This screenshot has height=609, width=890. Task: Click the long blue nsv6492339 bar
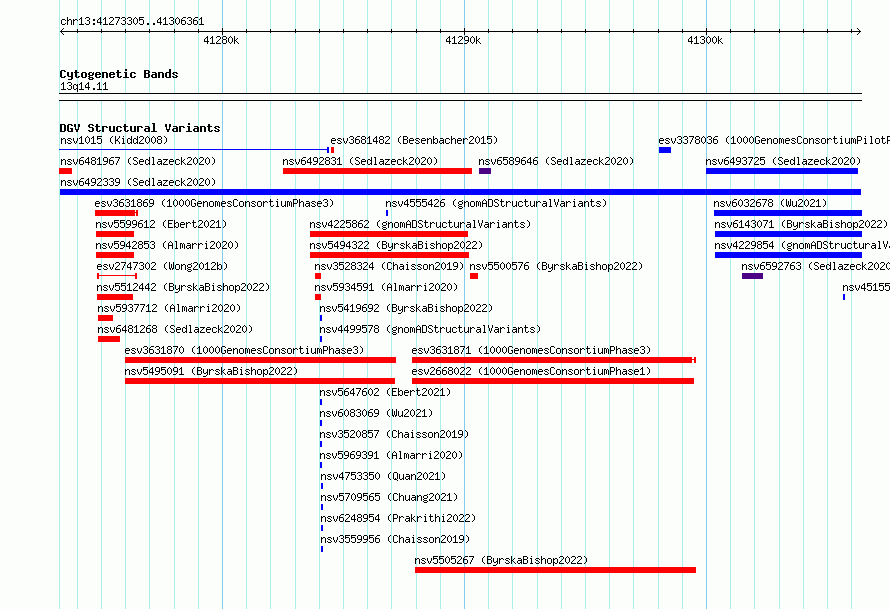460,192
